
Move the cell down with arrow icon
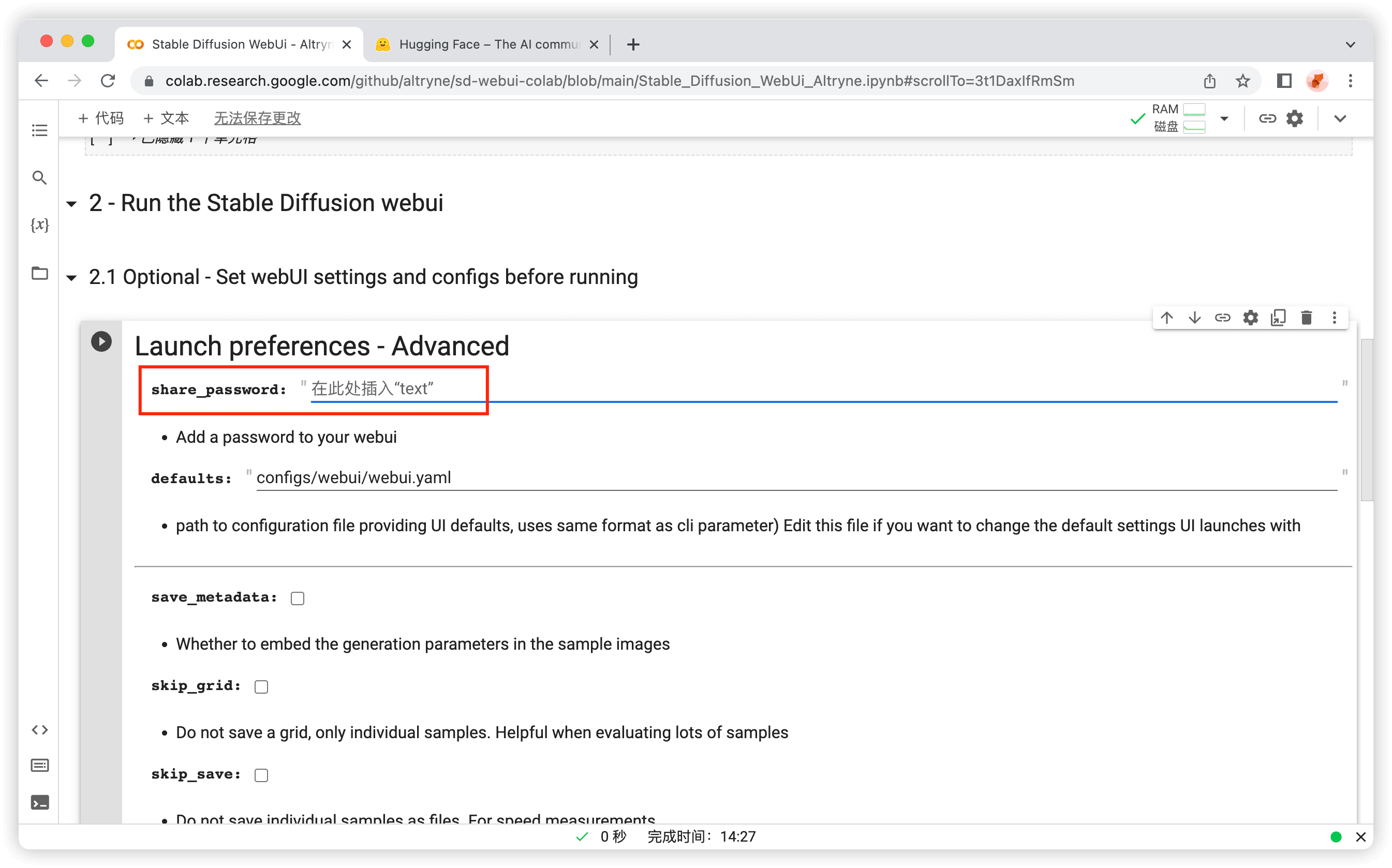click(1194, 318)
